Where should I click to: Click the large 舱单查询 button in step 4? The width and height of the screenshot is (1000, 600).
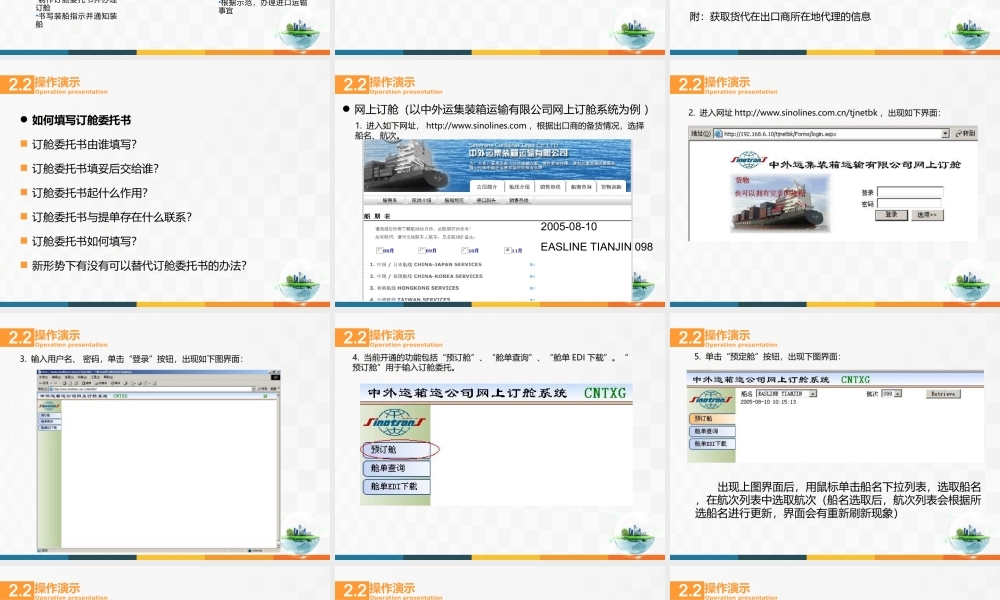click(396, 468)
